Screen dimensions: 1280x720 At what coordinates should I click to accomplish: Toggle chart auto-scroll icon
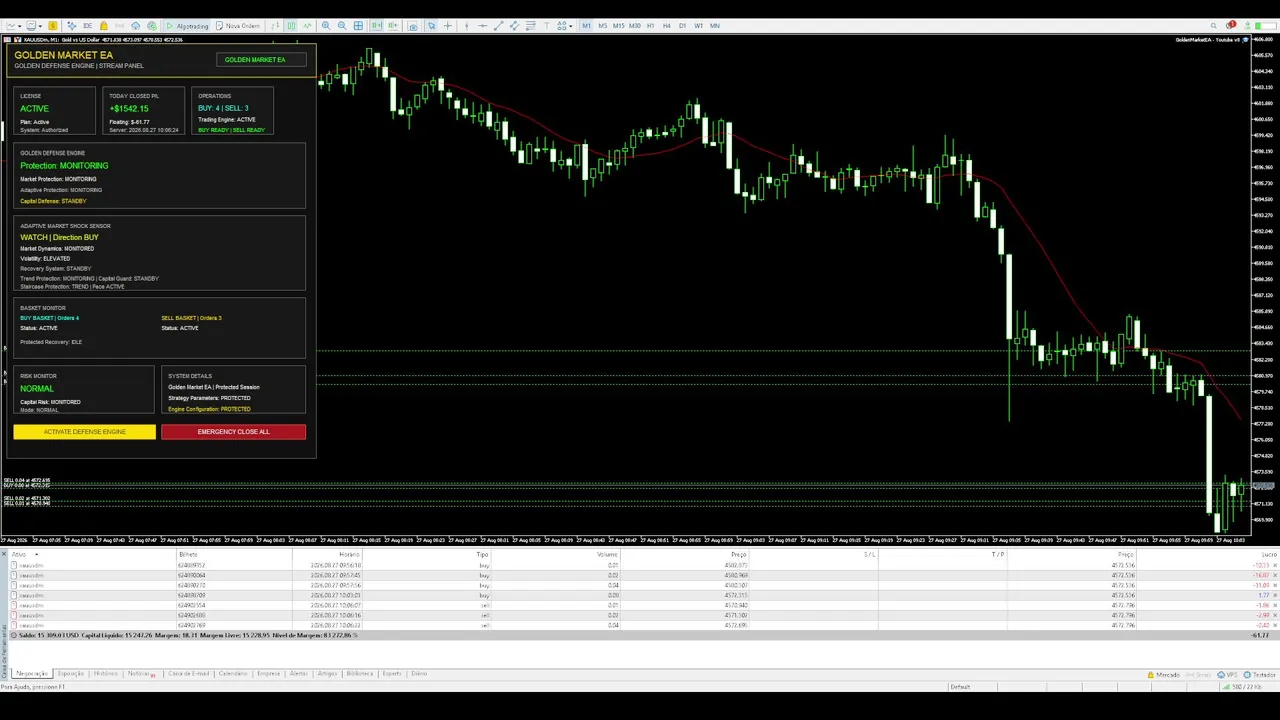376,26
